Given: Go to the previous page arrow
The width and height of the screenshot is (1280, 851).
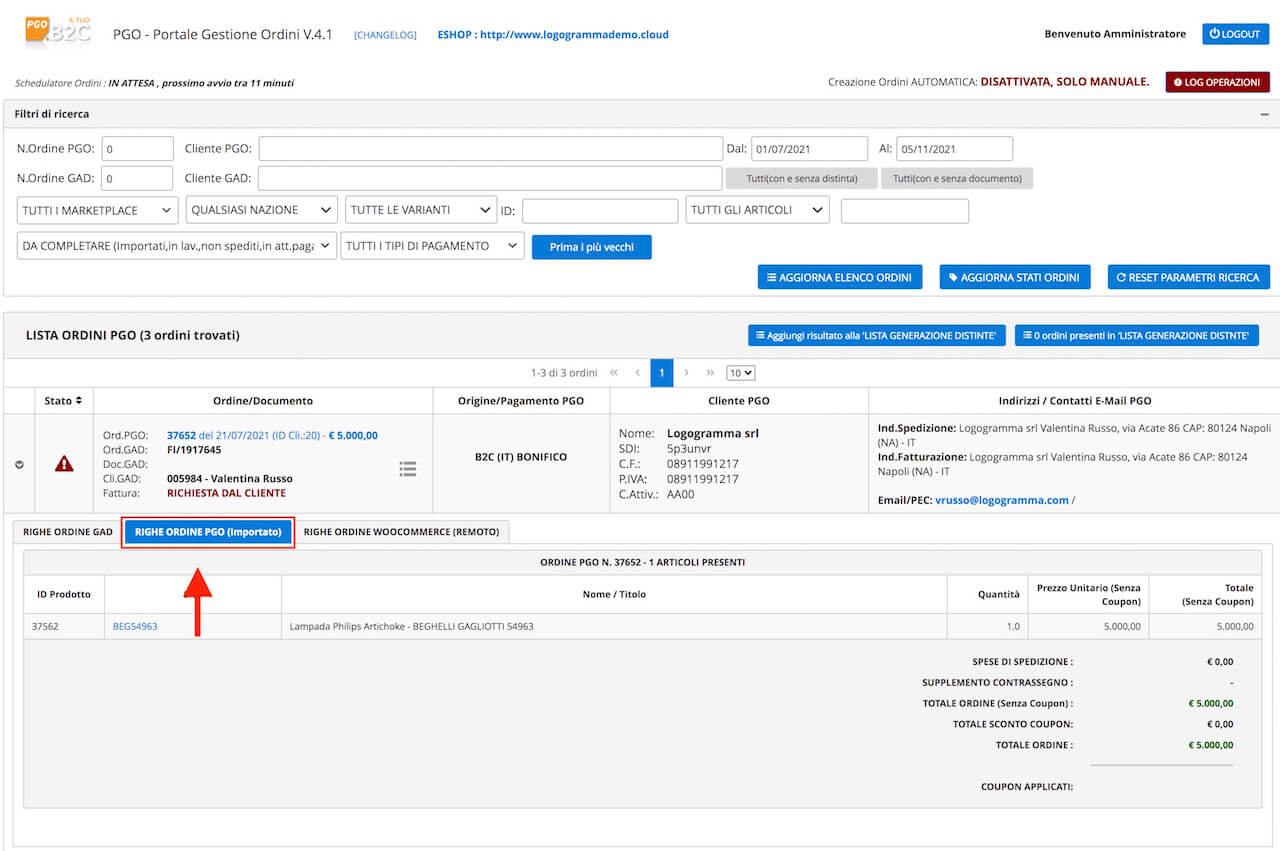Looking at the screenshot, I should point(638,373).
